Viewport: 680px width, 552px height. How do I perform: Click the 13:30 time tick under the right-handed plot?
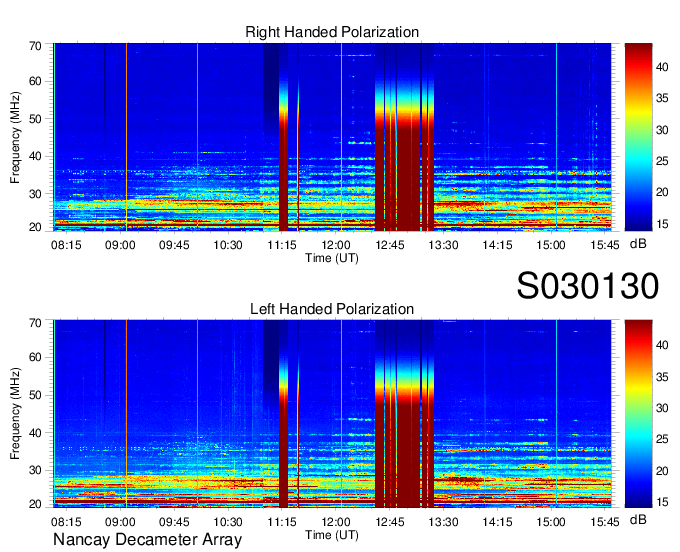point(443,245)
